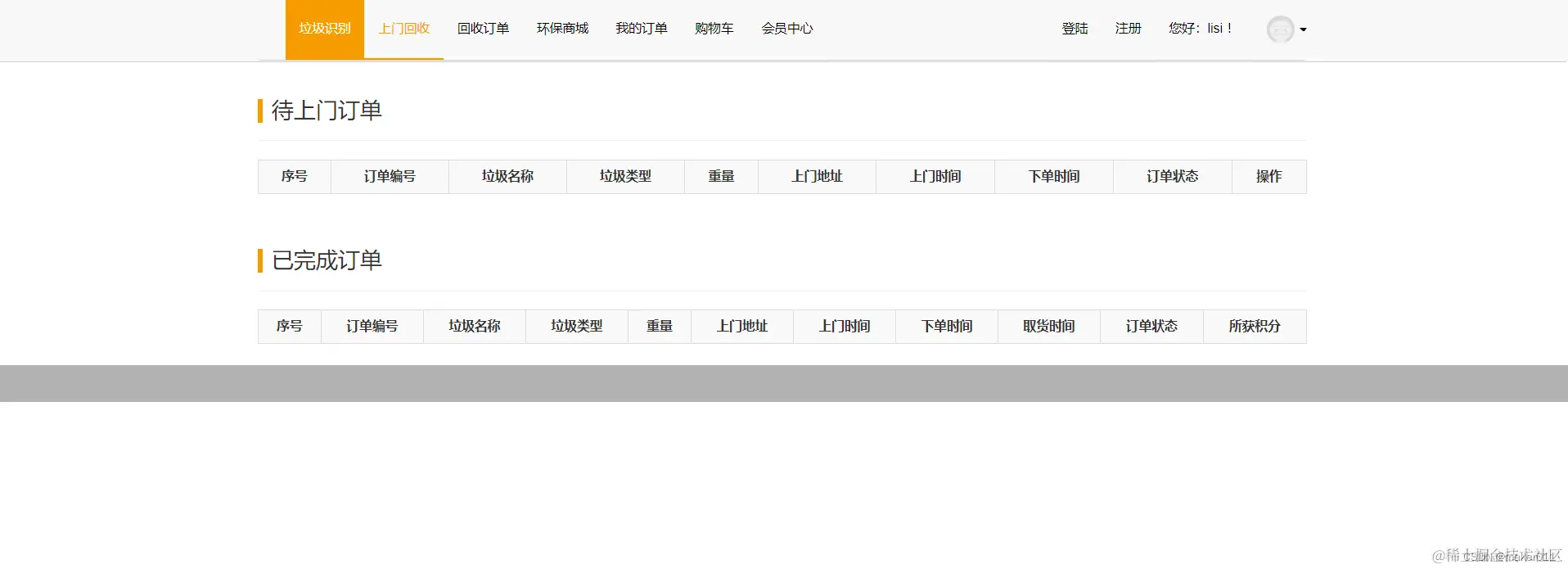Click 垃圾类型 header in 待上门订单 table

click(625, 177)
